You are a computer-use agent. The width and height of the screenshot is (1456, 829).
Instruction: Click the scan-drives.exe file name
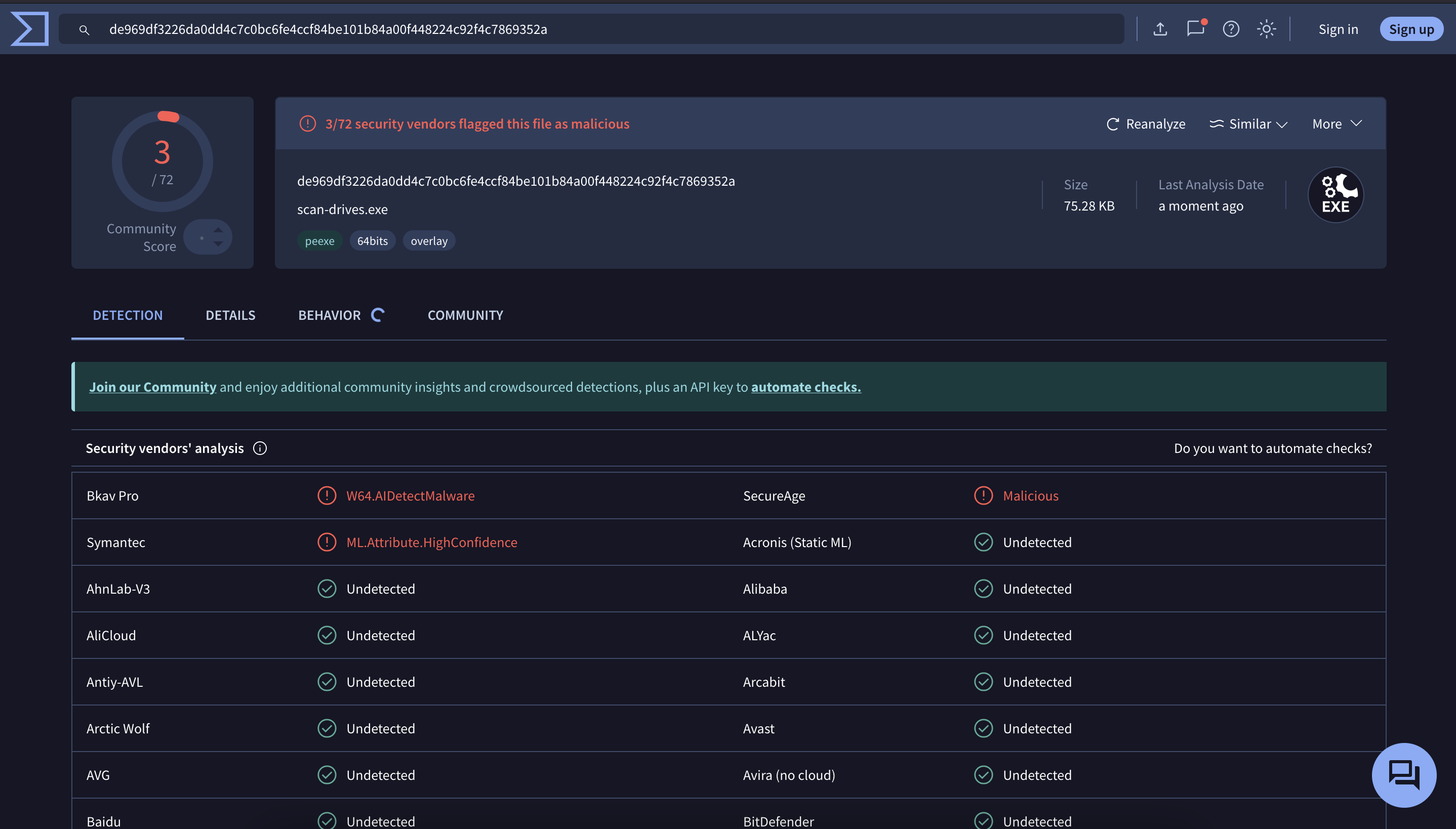click(x=342, y=210)
